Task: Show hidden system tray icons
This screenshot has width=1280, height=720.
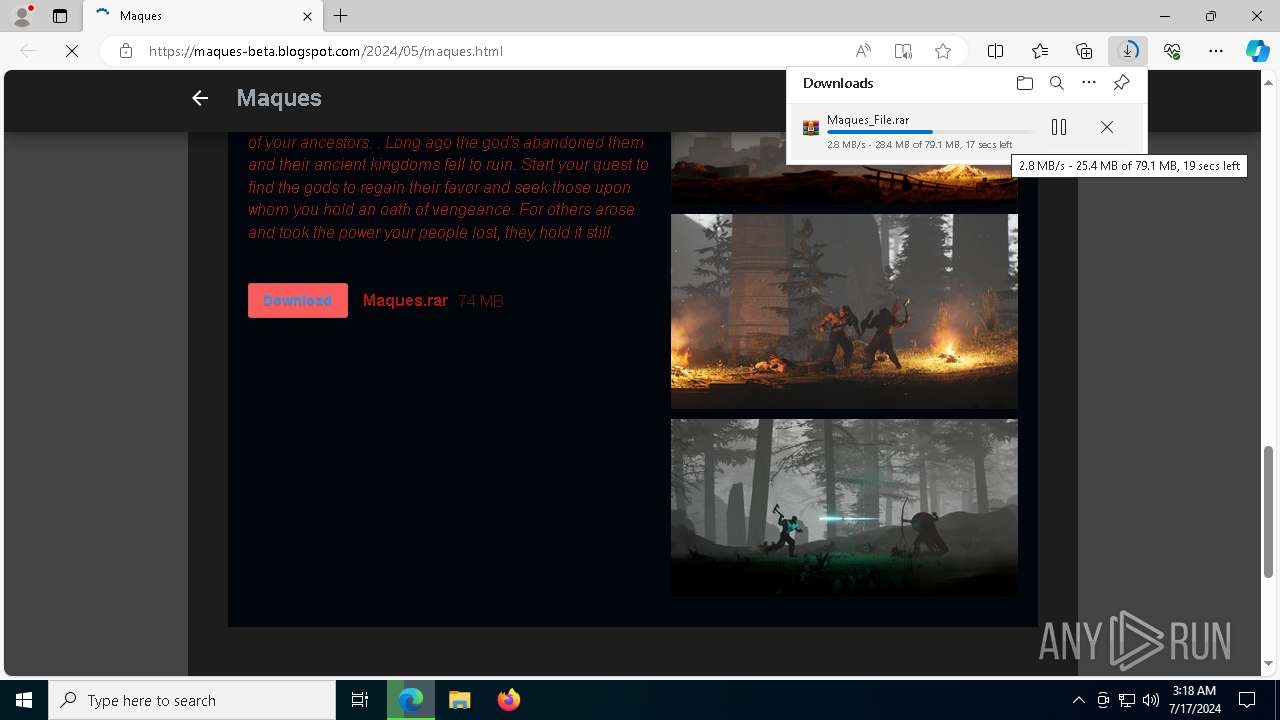Action: [x=1078, y=700]
